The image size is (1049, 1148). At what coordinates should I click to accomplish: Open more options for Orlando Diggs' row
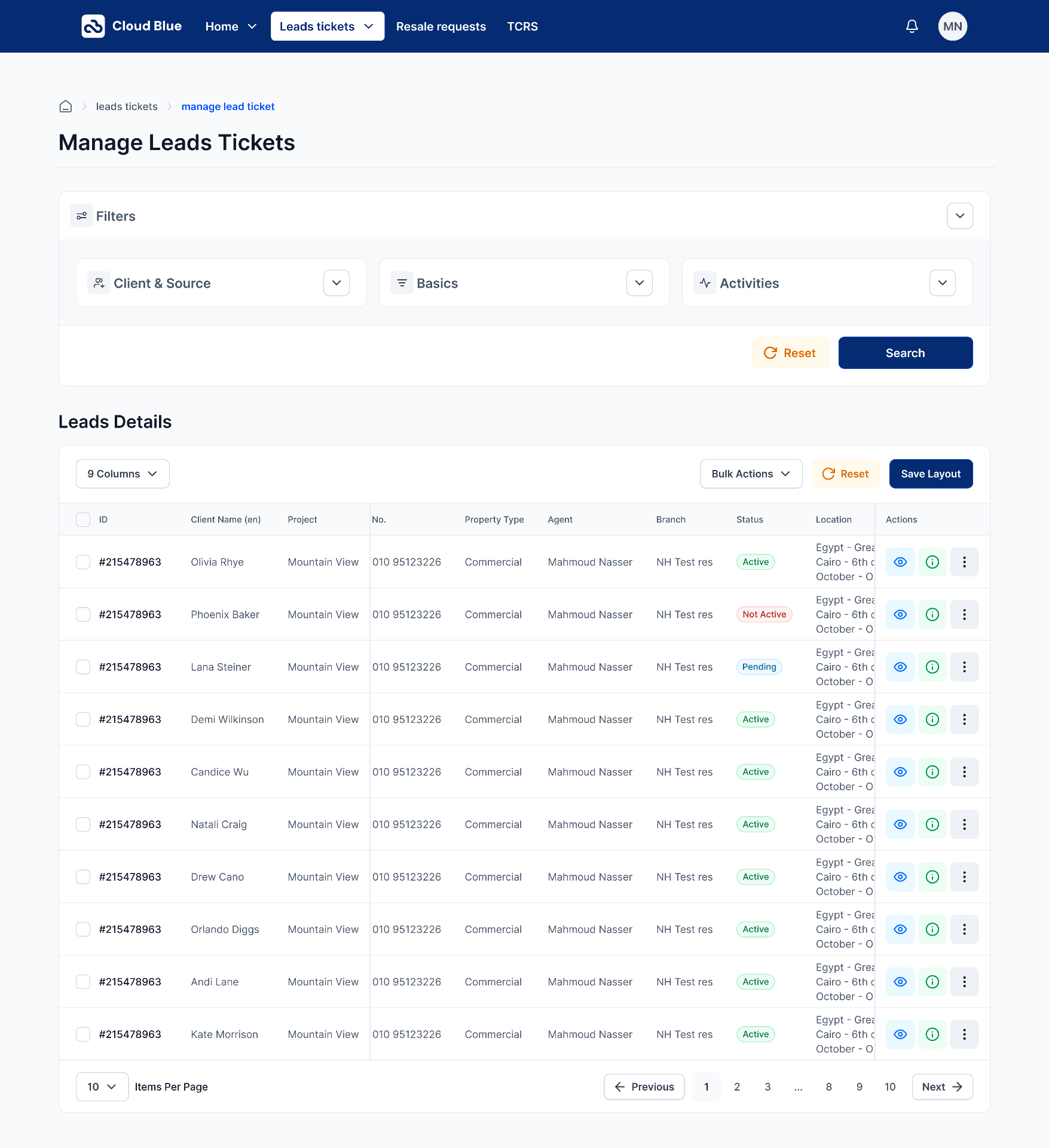point(964,929)
